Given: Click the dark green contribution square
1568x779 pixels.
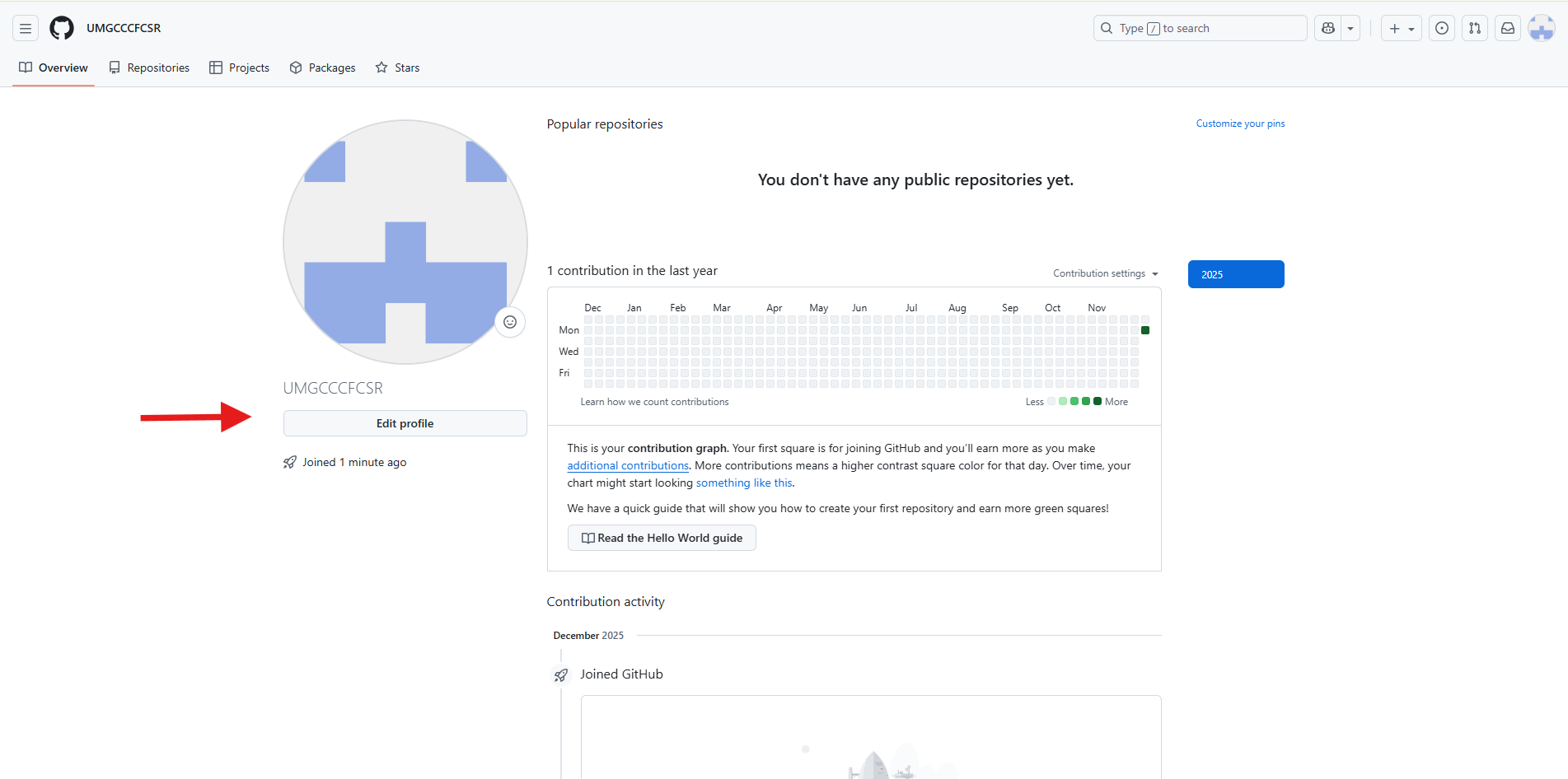Looking at the screenshot, I should pos(1145,330).
